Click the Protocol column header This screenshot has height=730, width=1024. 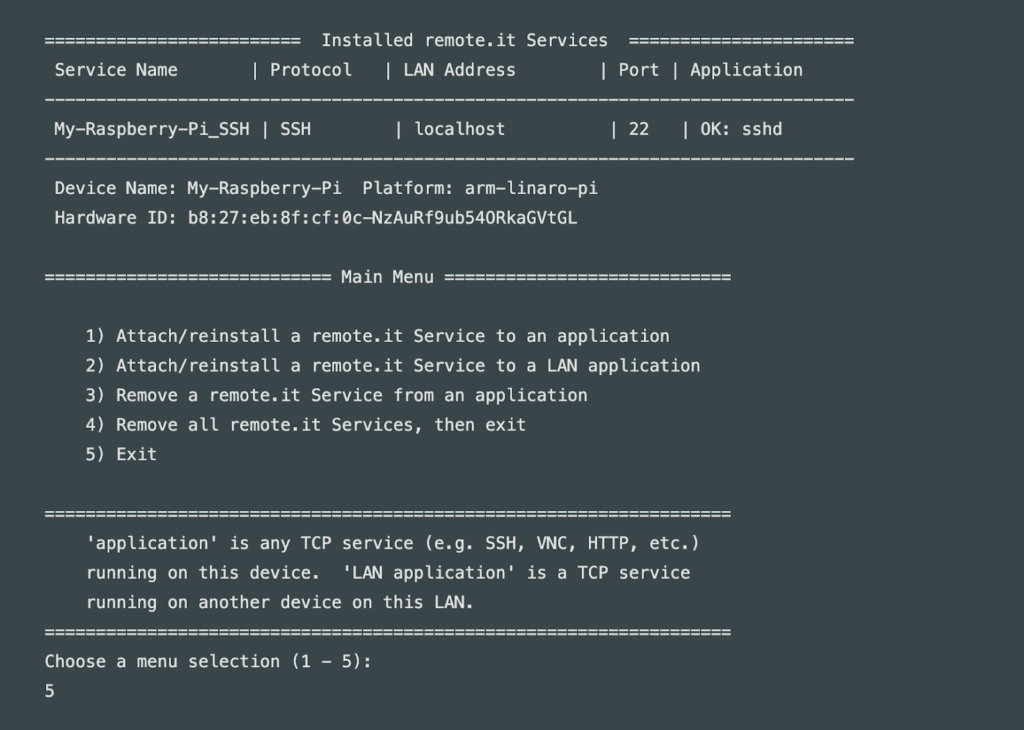[311, 70]
